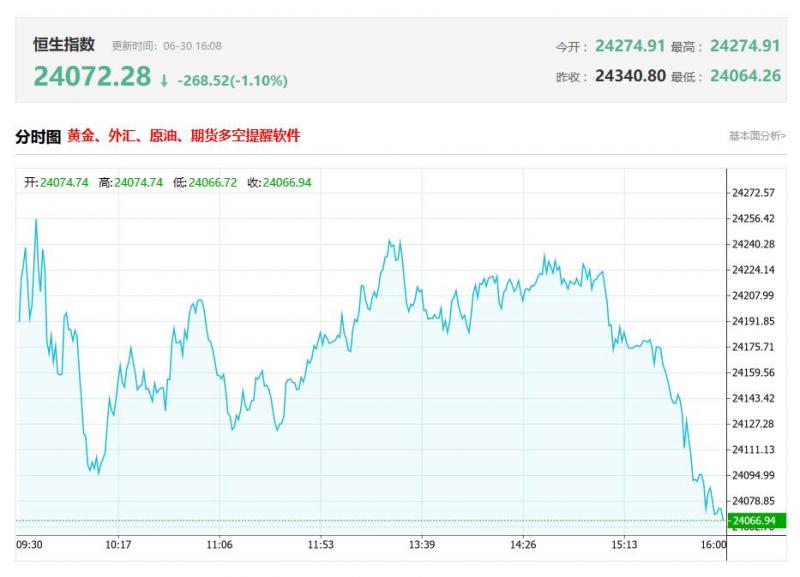Select the 11:53 time axis label
This screenshot has height=577, width=800.
320,545
